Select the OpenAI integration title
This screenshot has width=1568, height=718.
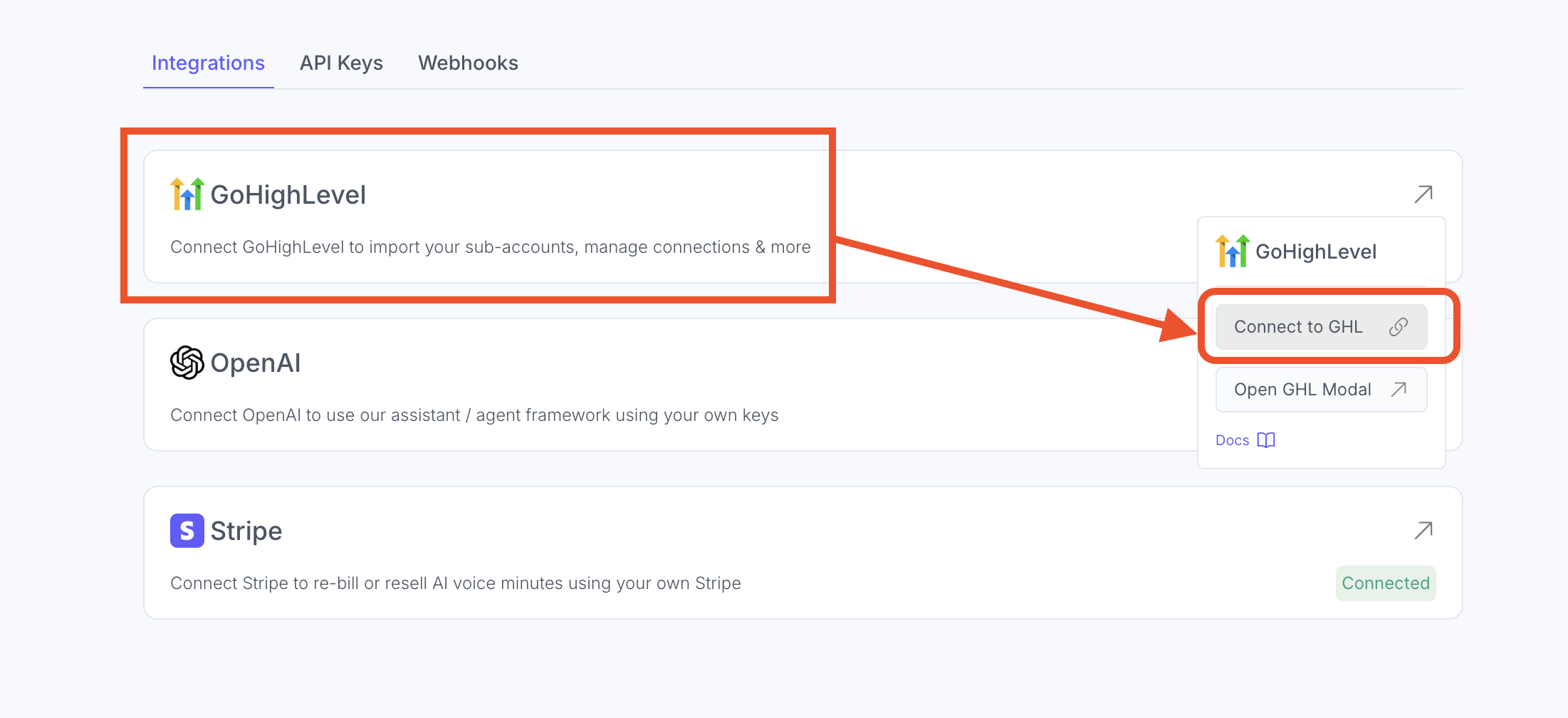256,363
